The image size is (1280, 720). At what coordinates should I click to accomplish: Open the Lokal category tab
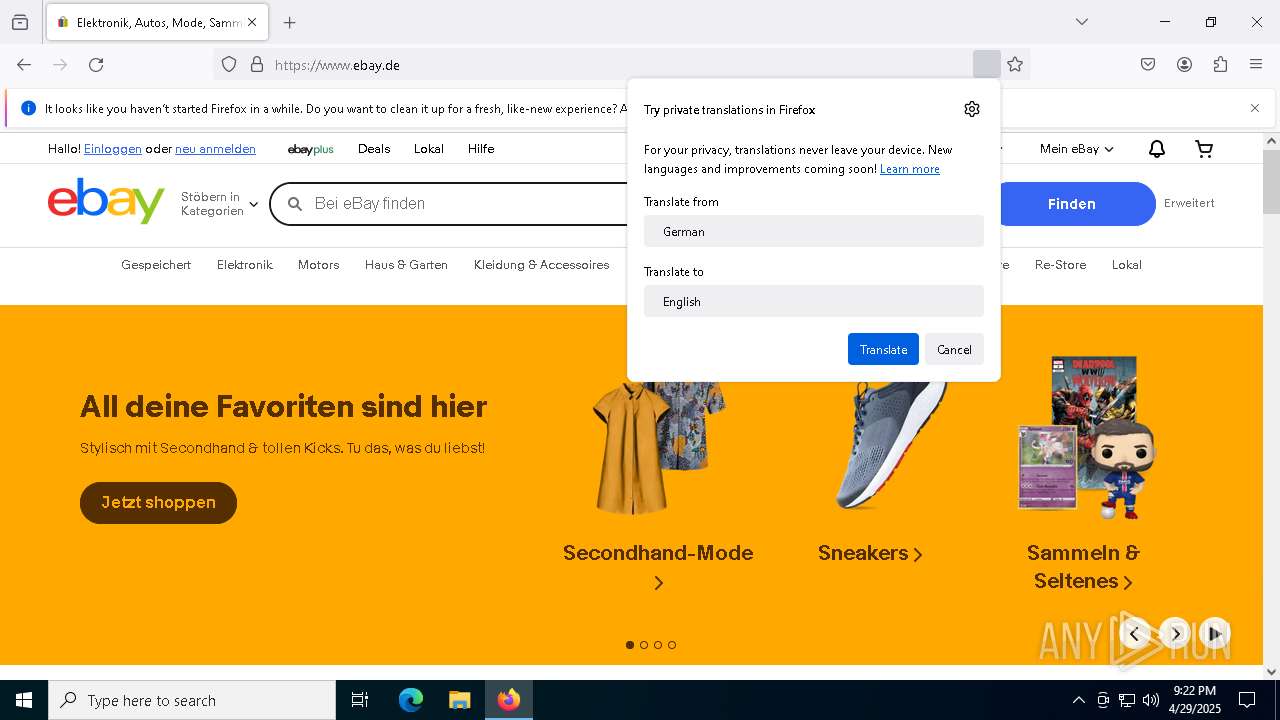tap(1127, 265)
